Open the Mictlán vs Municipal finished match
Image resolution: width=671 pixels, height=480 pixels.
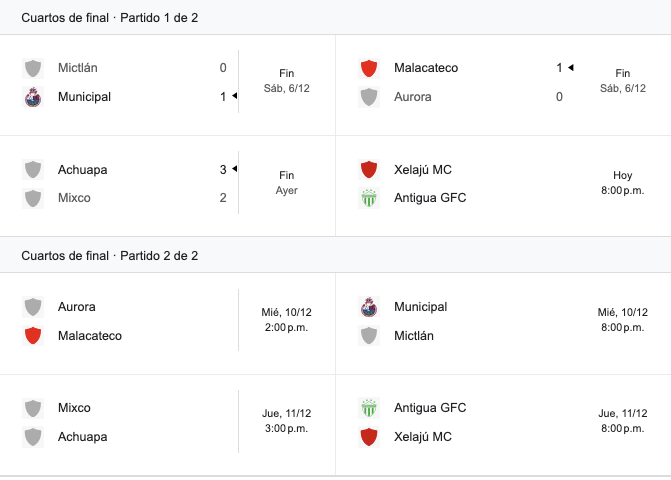[x=130, y=83]
